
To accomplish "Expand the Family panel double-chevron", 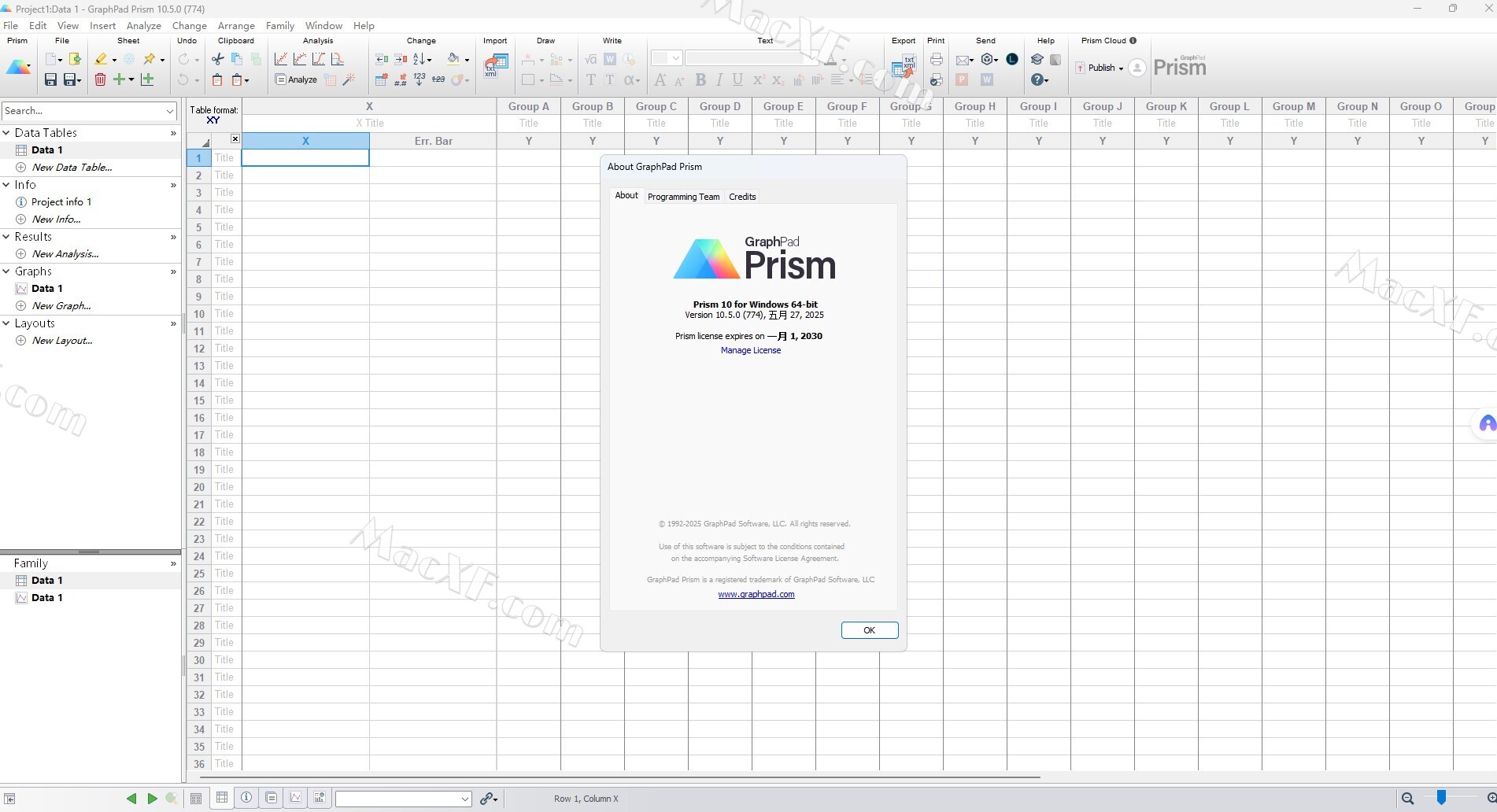I will click(x=173, y=563).
